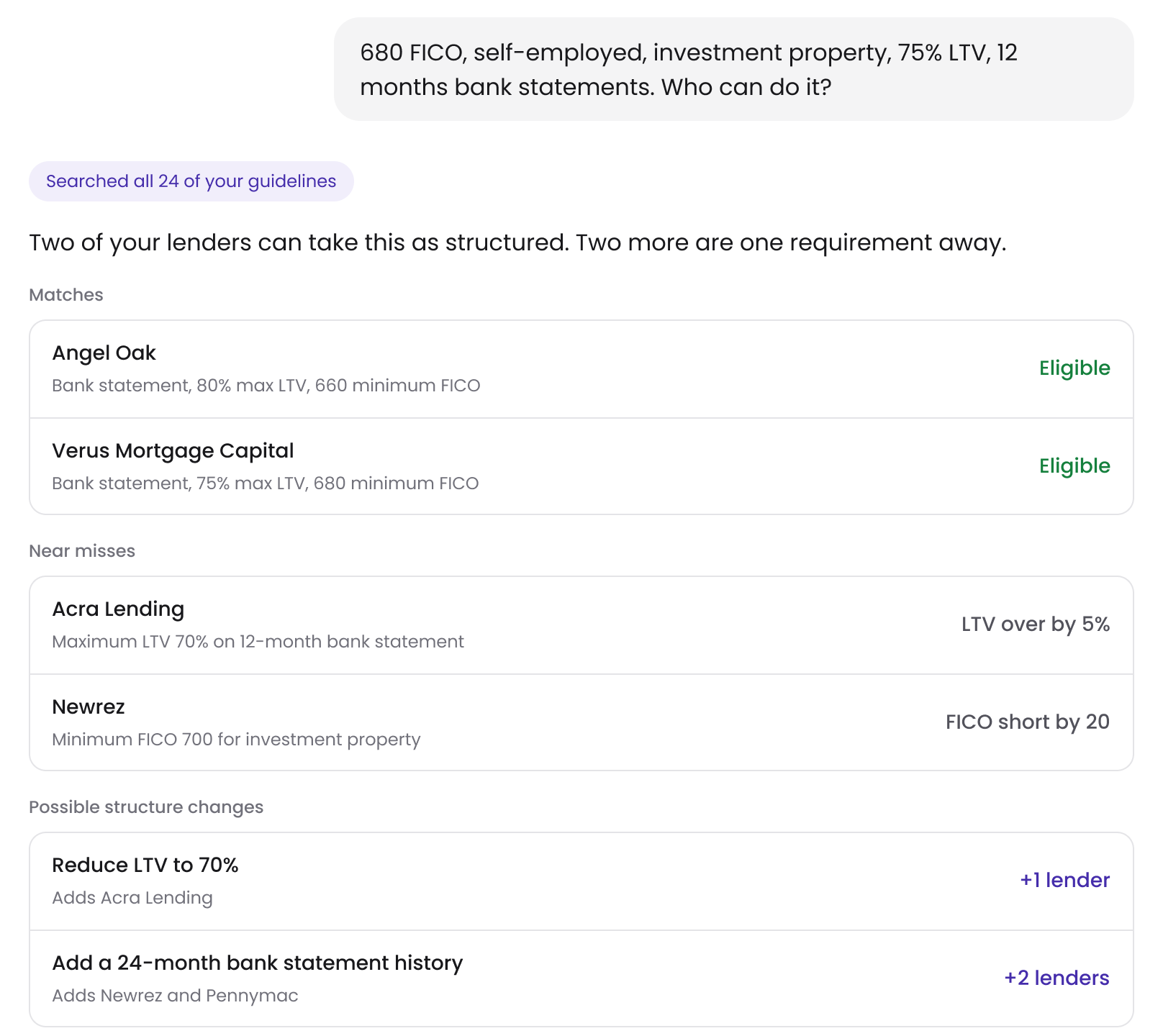1163x1036 pixels.
Task: Choose 'Add a 24-month bank statement history'
Action: [x=581, y=978]
